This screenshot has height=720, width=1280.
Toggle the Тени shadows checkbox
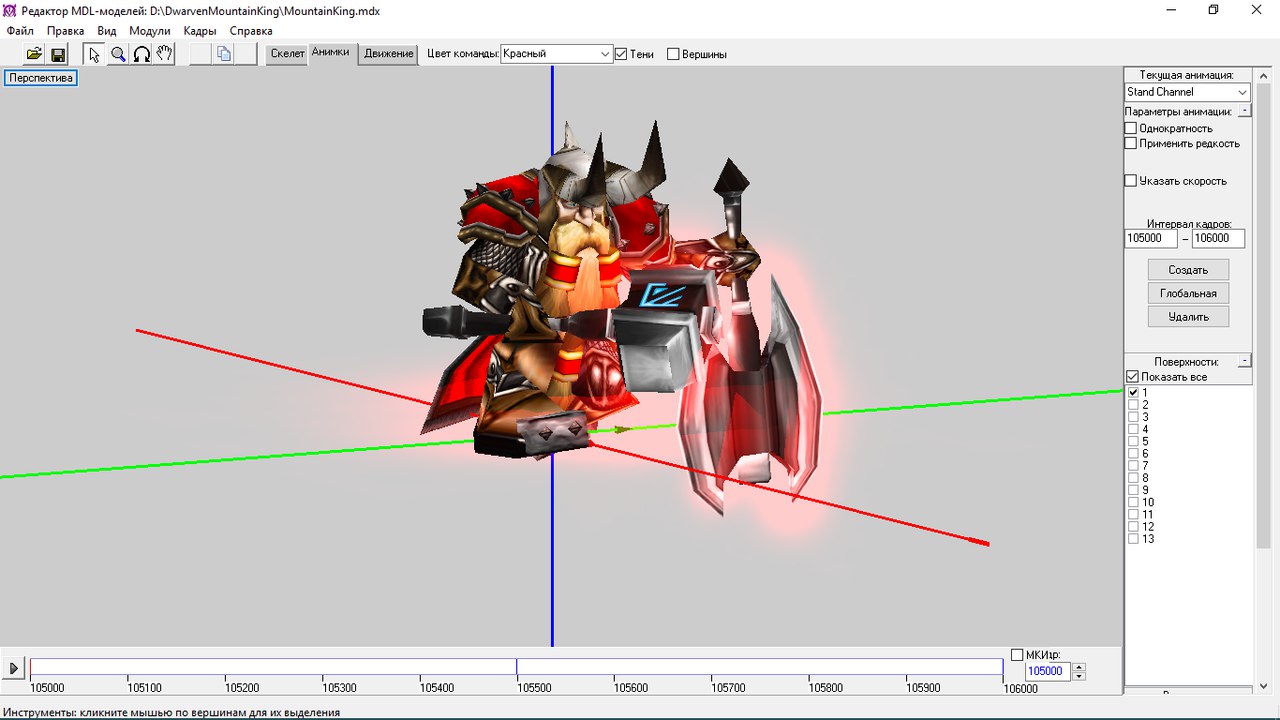point(621,54)
